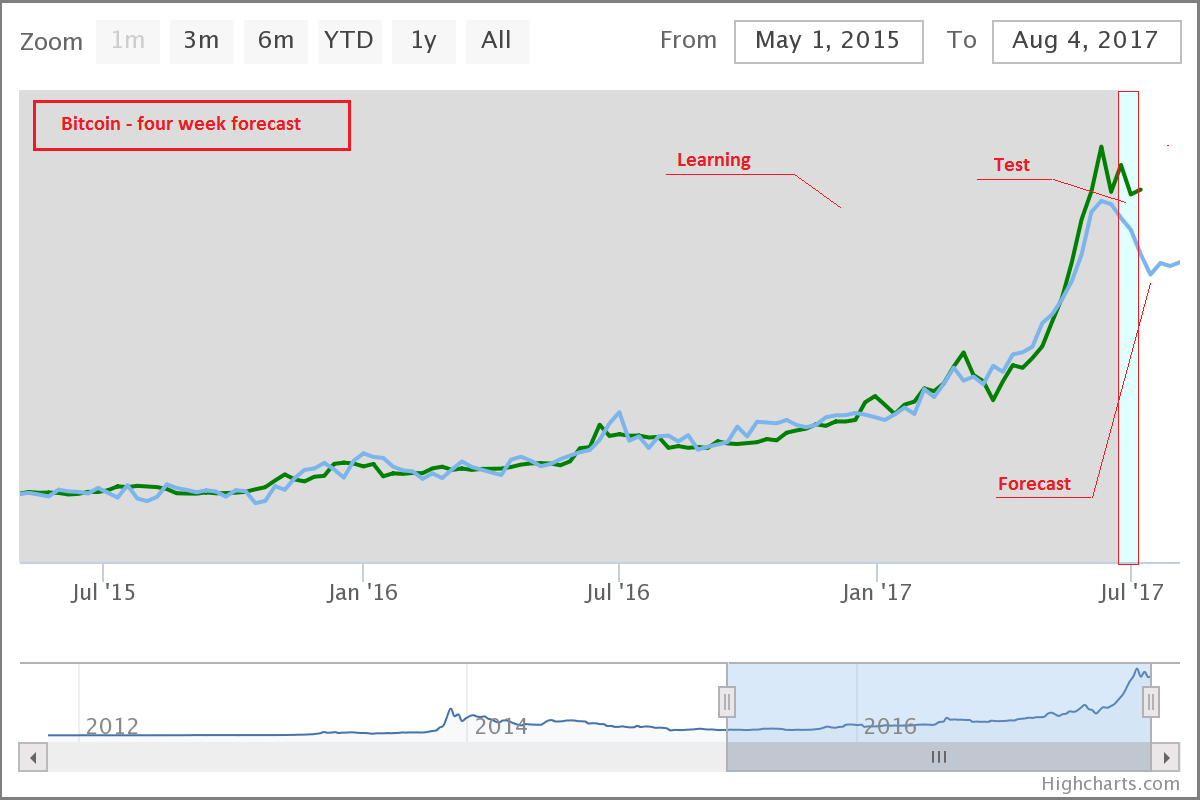Click the Bitcoin four week forecast title box
Image resolution: width=1200 pixels, height=800 pixels.
[x=192, y=125]
